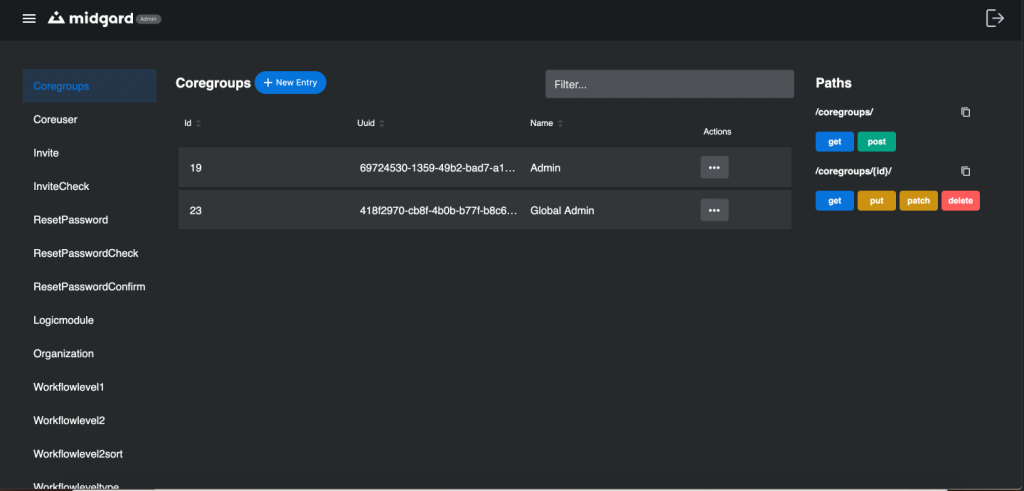
Task: Click the post method button
Action: 876,142
